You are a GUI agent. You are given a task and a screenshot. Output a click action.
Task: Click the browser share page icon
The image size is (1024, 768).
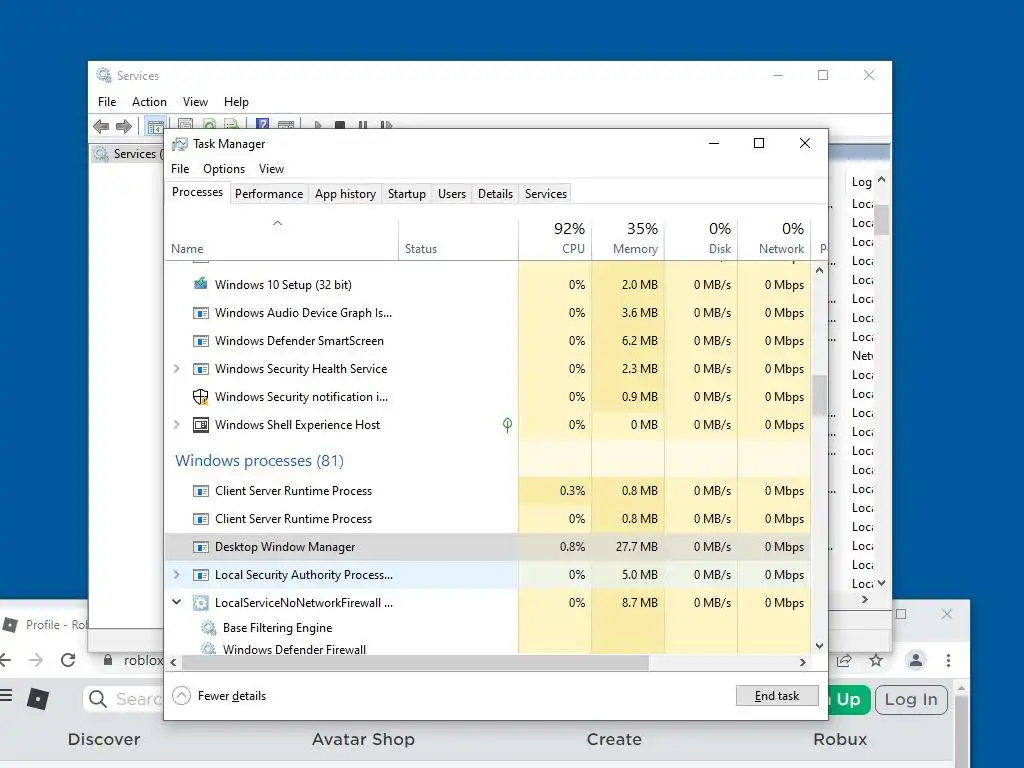pos(844,660)
